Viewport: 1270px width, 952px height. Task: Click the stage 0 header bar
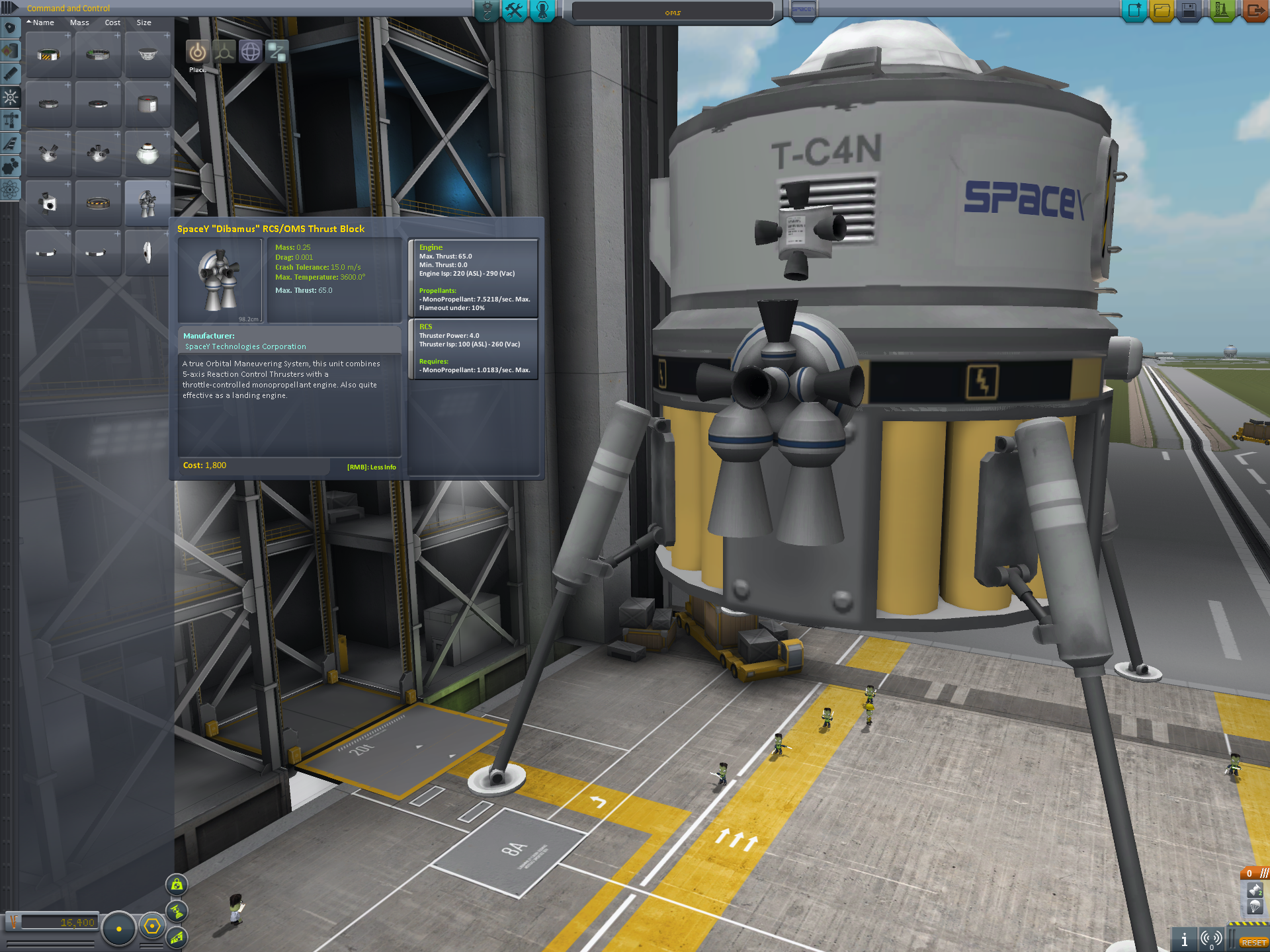click(x=1255, y=873)
